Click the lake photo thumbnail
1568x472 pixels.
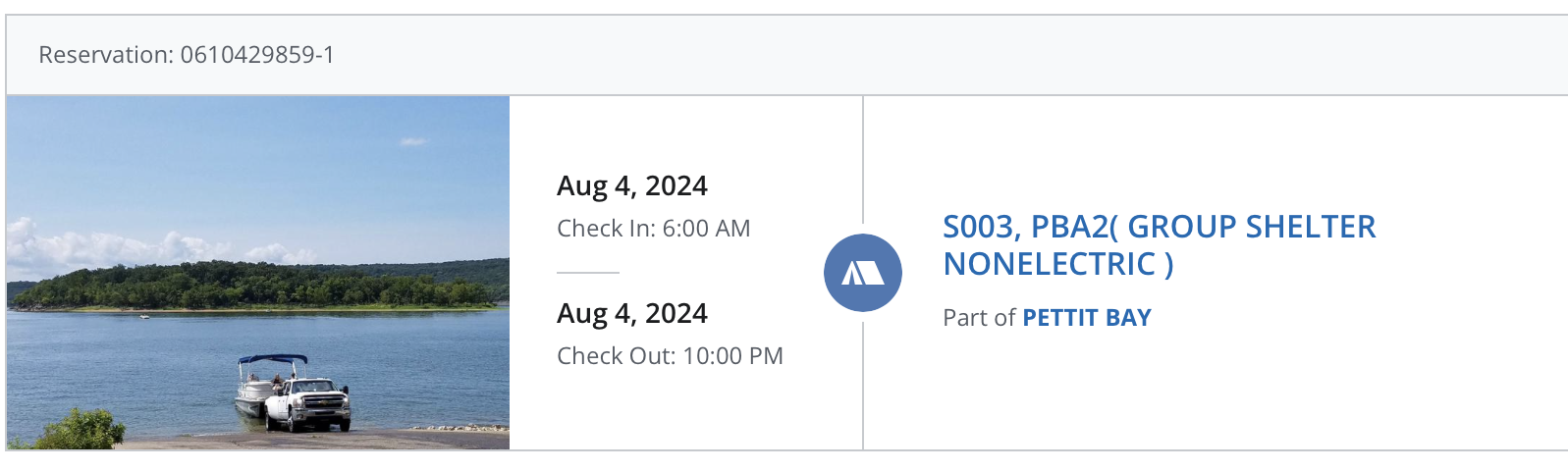coord(257,196)
